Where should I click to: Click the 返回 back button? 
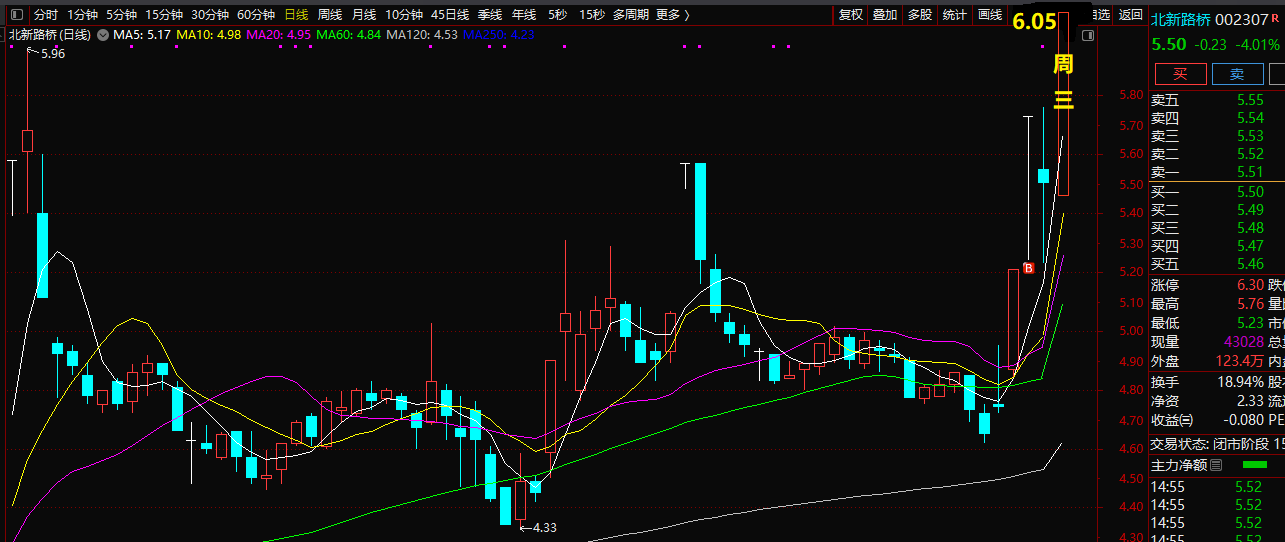click(1130, 15)
